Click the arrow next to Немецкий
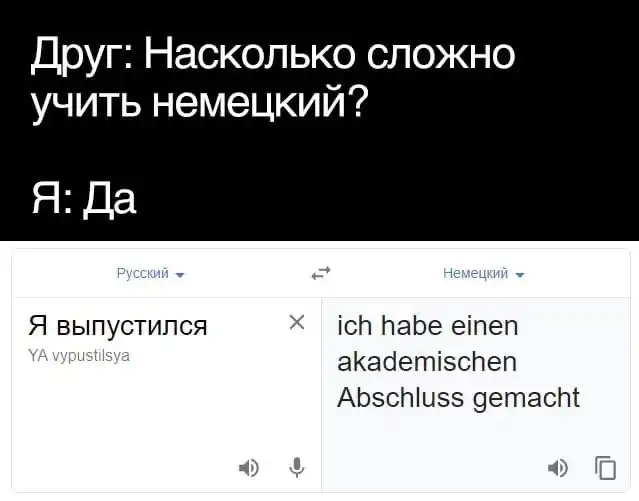This screenshot has height=501, width=639. [x=521, y=274]
